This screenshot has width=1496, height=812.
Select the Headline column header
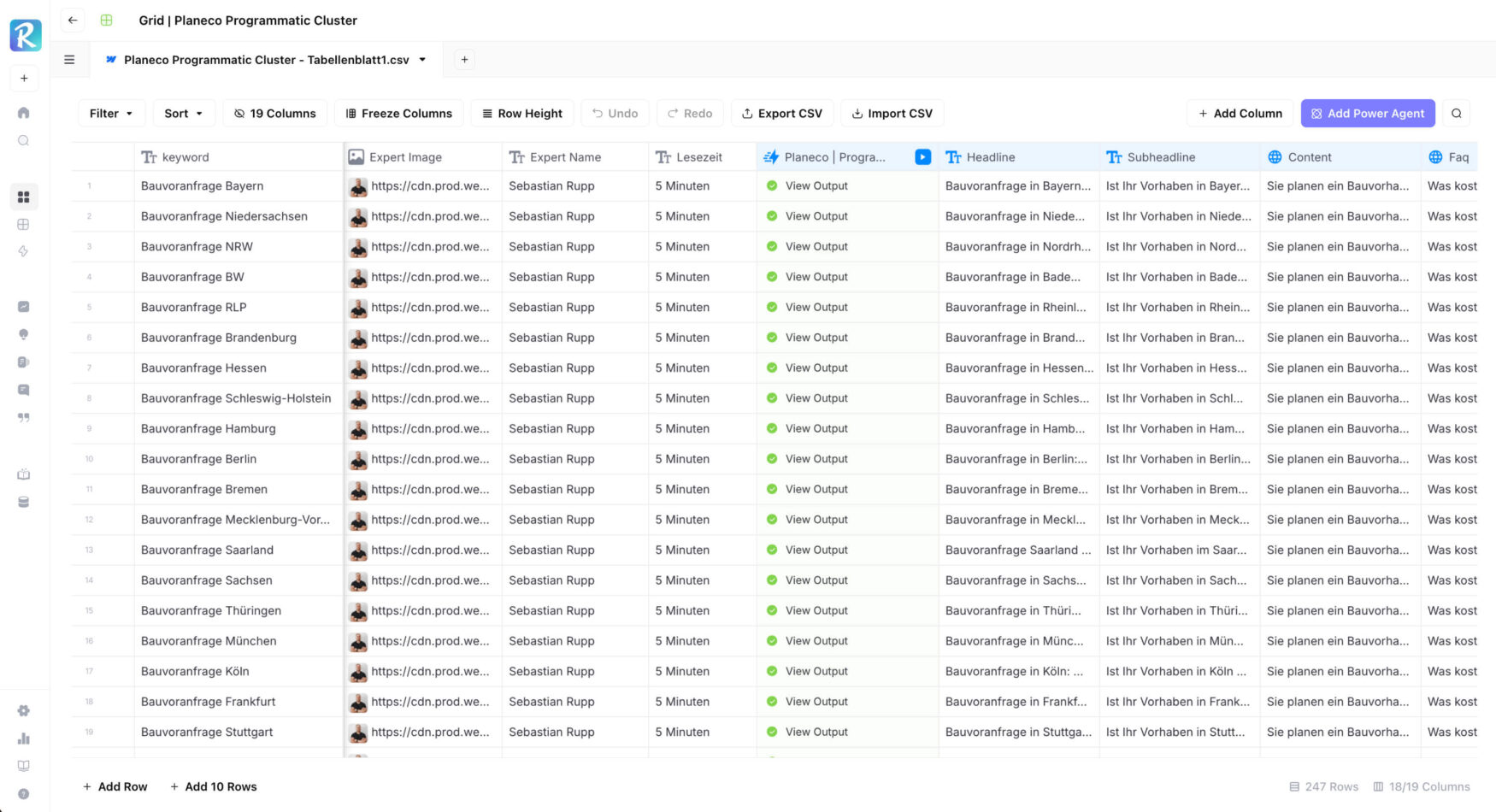point(991,157)
